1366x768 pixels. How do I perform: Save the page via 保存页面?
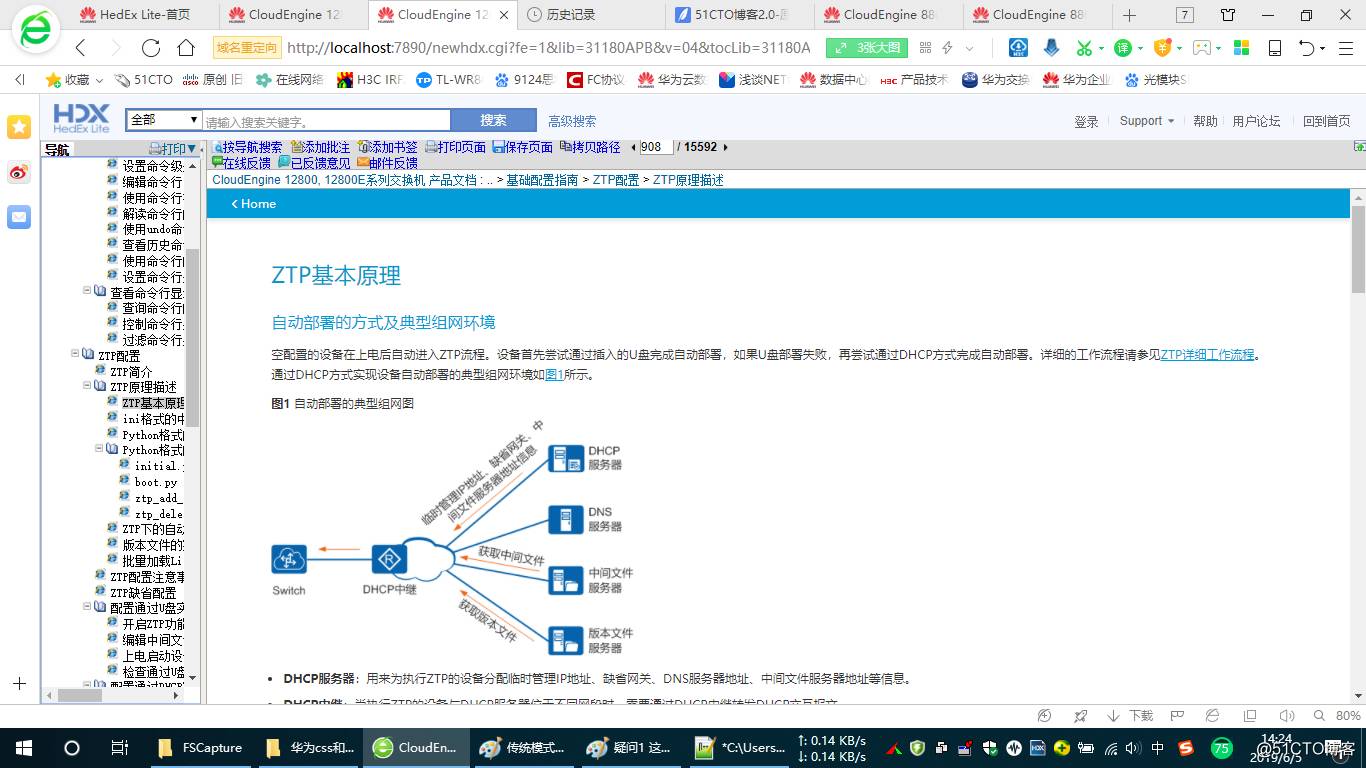point(522,147)
